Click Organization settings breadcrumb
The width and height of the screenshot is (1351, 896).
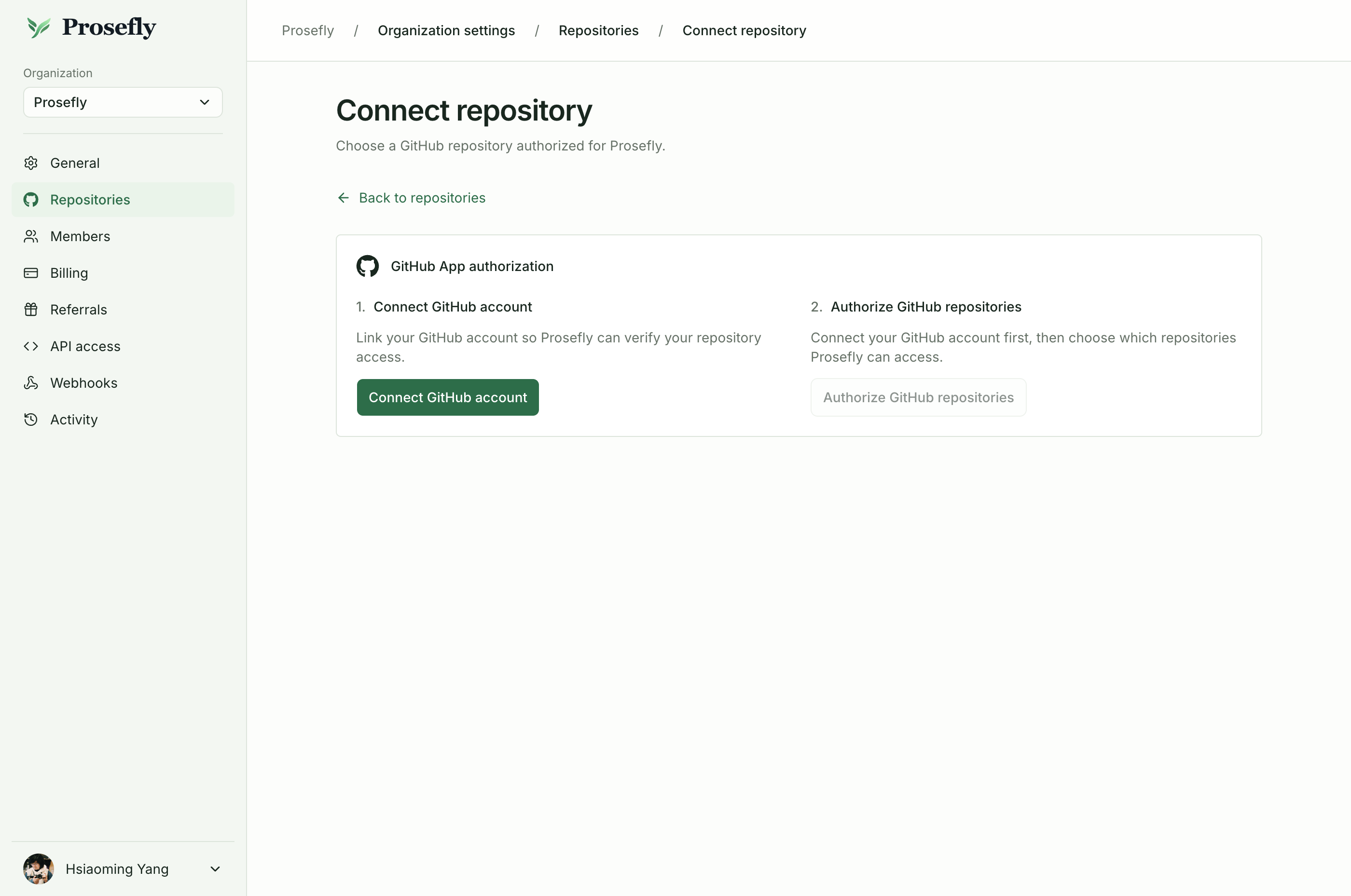click(446, 30)
